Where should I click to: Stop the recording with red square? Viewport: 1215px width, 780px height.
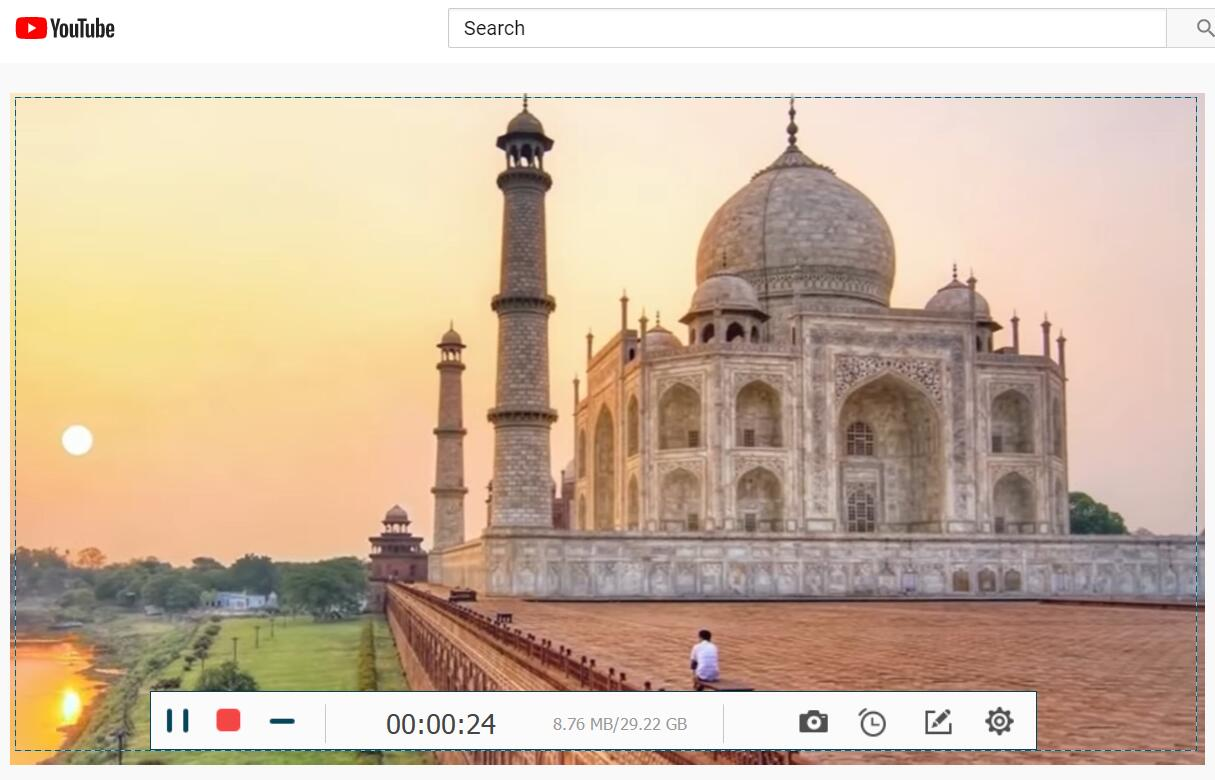click(x=229, y=720)
